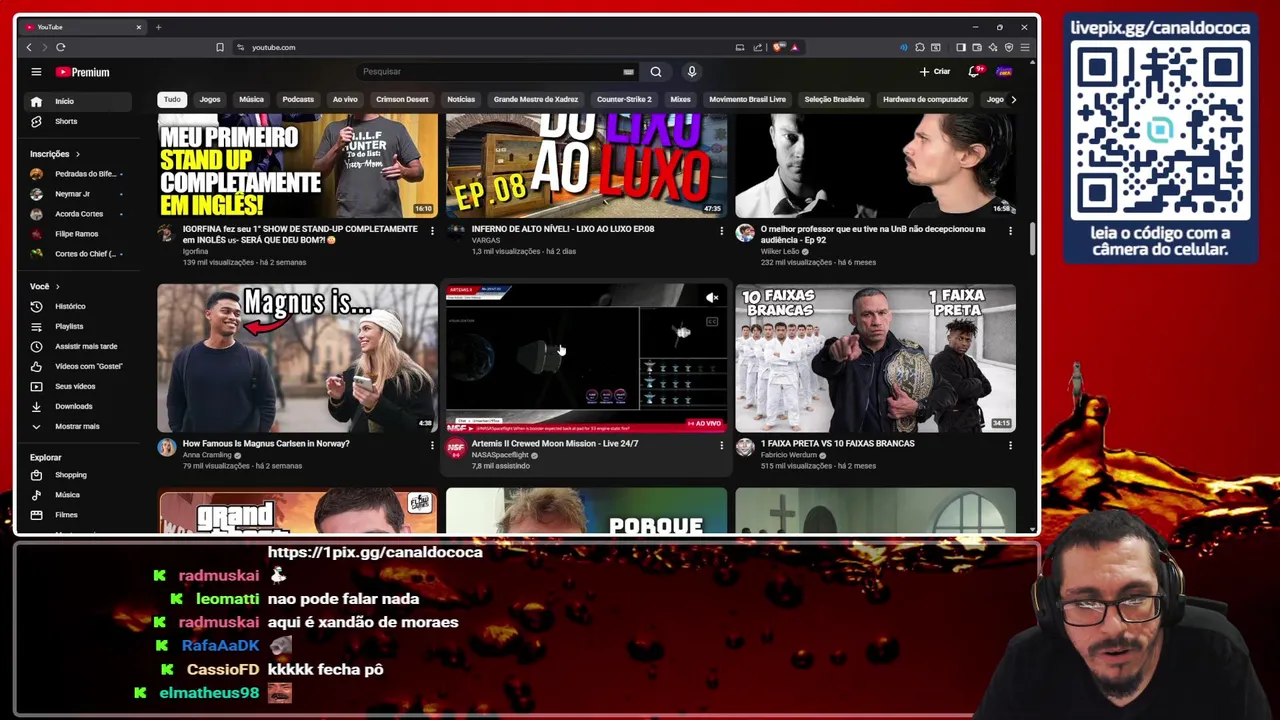The height and width of the screenshot is (720, 1280).
Task: Select the Crimson Desert filter chip
Action: [402, 99]
